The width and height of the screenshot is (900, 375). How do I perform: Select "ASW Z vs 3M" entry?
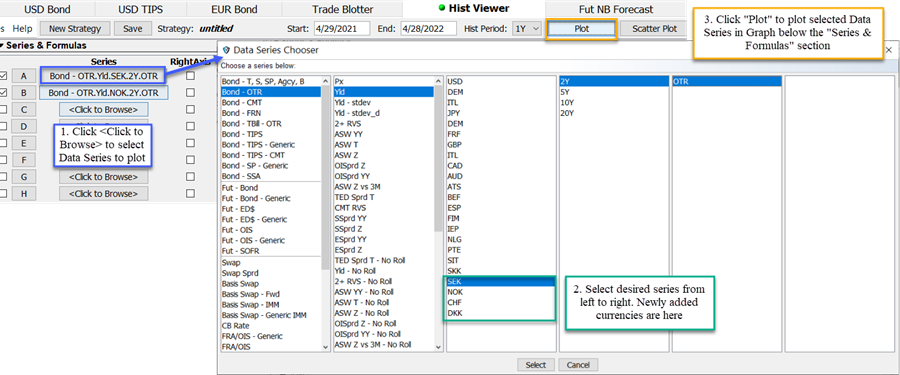pos(384,187)
